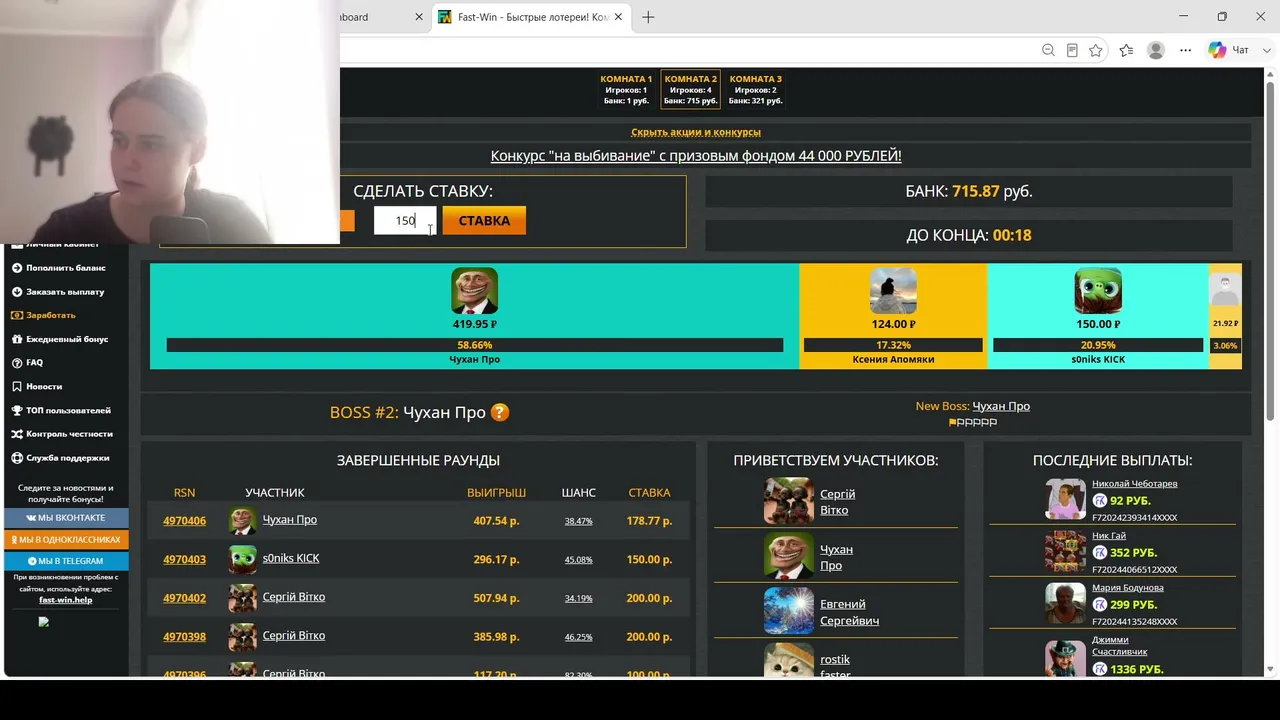Click the FK icon beside 299 РУБ. payout
The height and width of the screenshot is (720, 1280).
pos(1100,604)
